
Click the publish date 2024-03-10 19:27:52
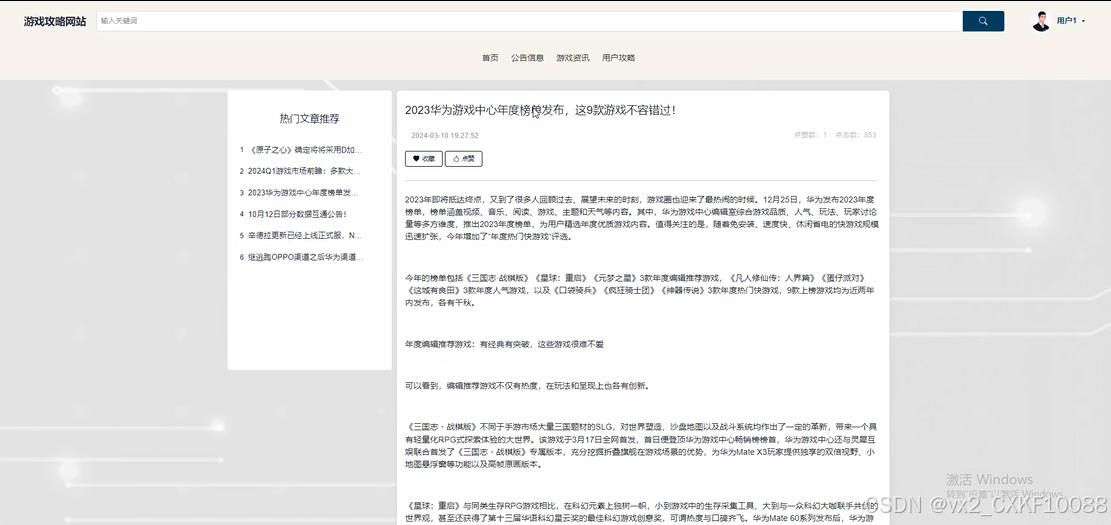point(445,135)
